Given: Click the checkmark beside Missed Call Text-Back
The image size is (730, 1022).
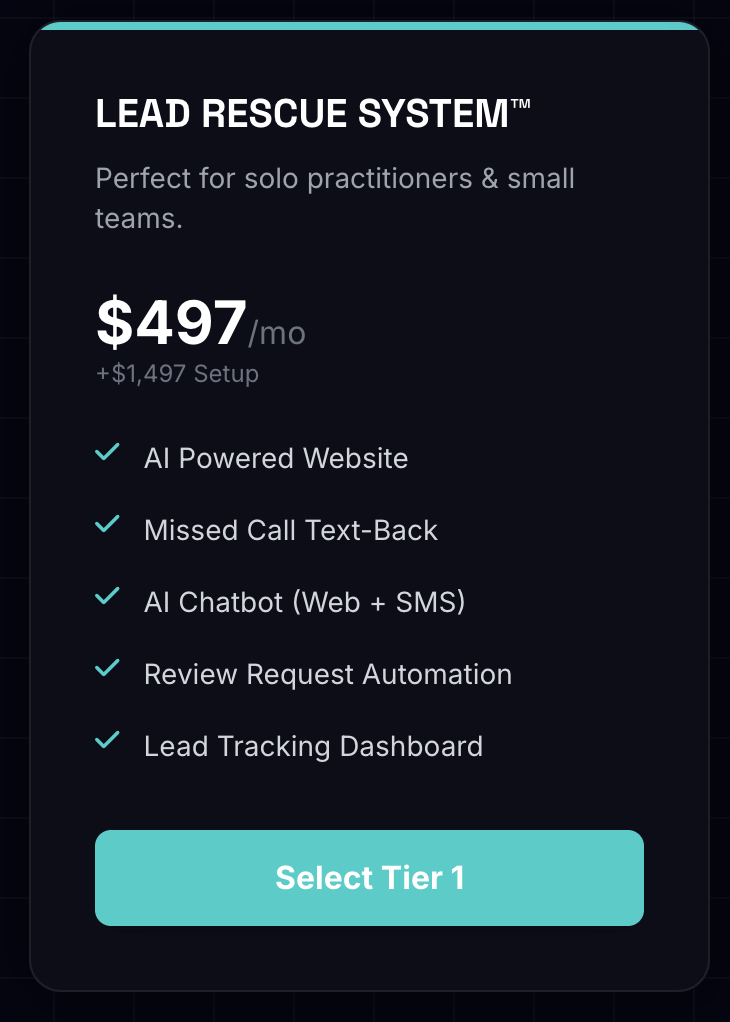Looking at the screenshot, I should click(x=108, y=523).
